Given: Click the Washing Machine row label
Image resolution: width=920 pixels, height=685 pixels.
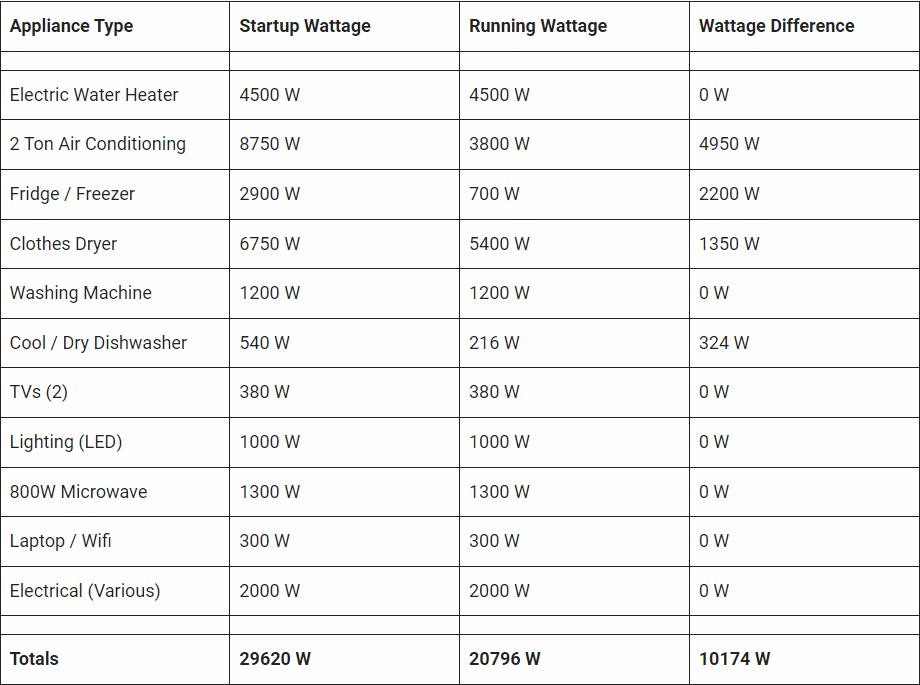Looking at the screenshot, I should coord(81,293).
